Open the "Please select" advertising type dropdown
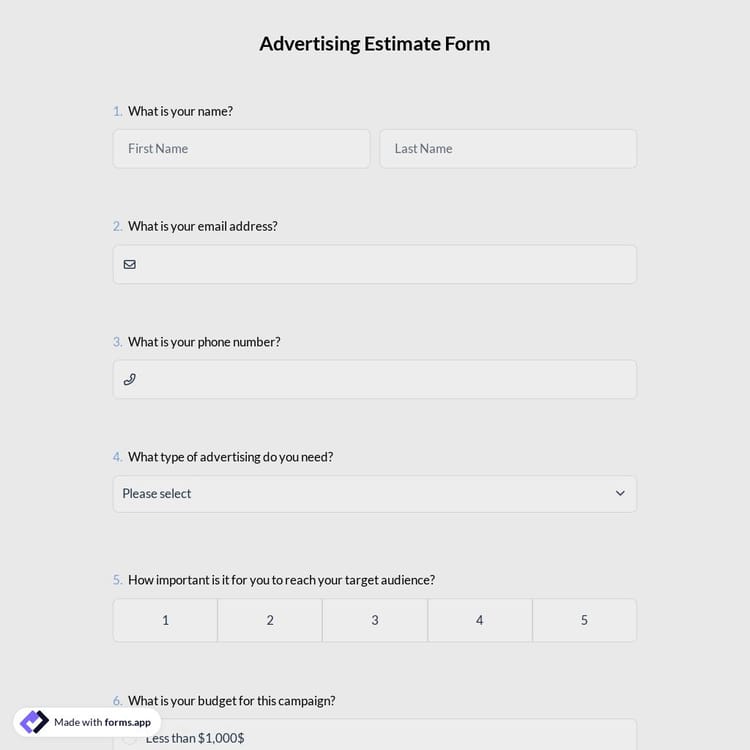750x750 pixels. click(374, 494)
